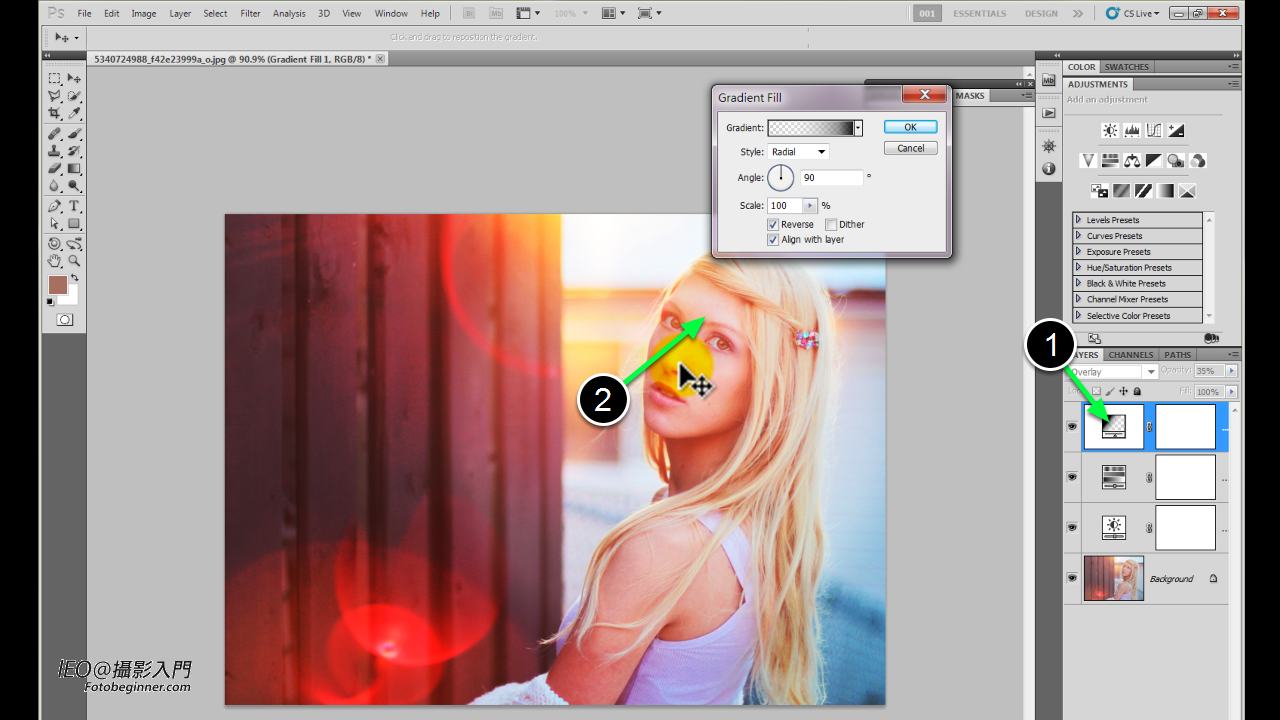Toggle lock all icon in Layers
The height and width of the screenshot is (720, 1280).
click(1137, 391)
